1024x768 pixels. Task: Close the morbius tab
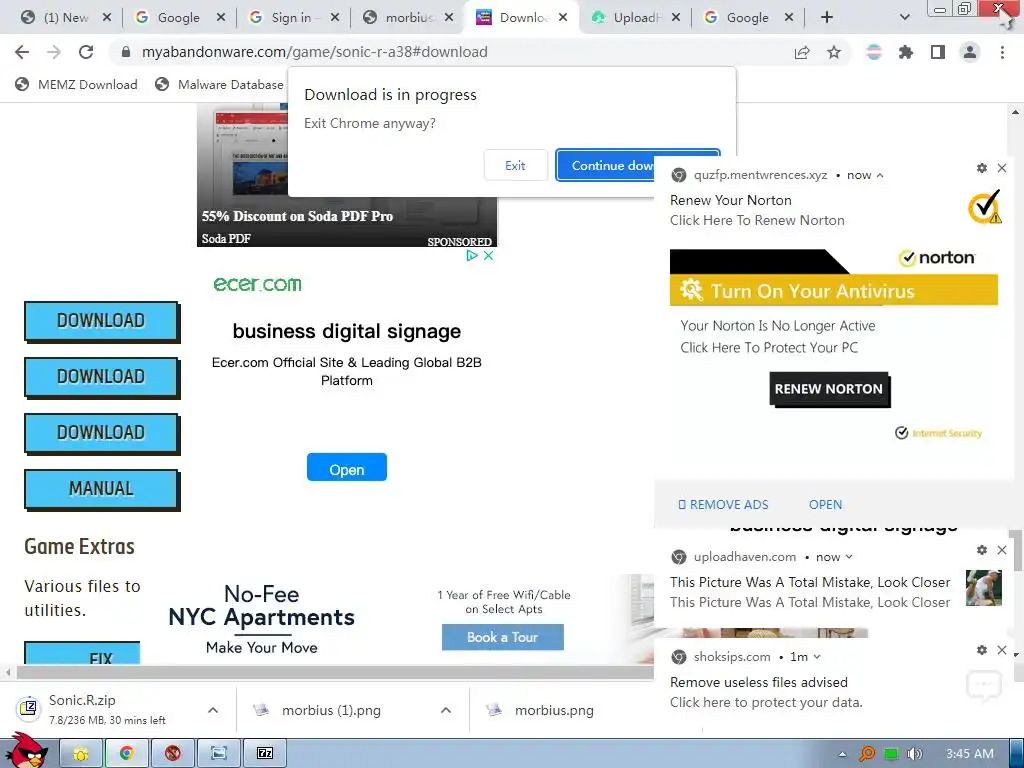click(449, 18)
